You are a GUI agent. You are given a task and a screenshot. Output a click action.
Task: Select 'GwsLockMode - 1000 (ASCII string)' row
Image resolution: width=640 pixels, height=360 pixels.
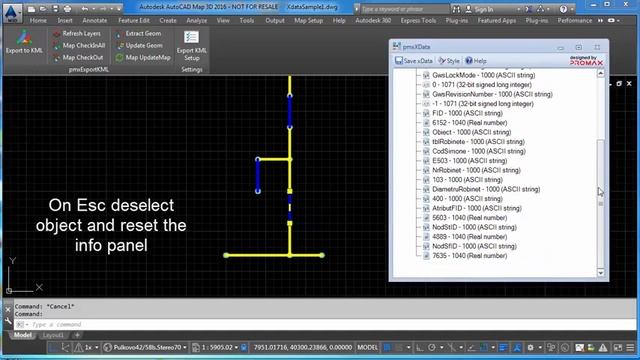[484, 75]
